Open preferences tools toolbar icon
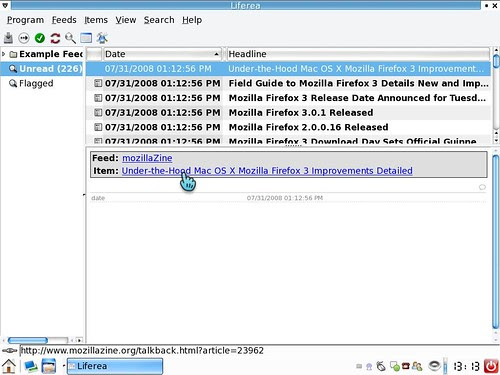The height and width of the screenshot is (375, 500). click(x=102, y=38)
